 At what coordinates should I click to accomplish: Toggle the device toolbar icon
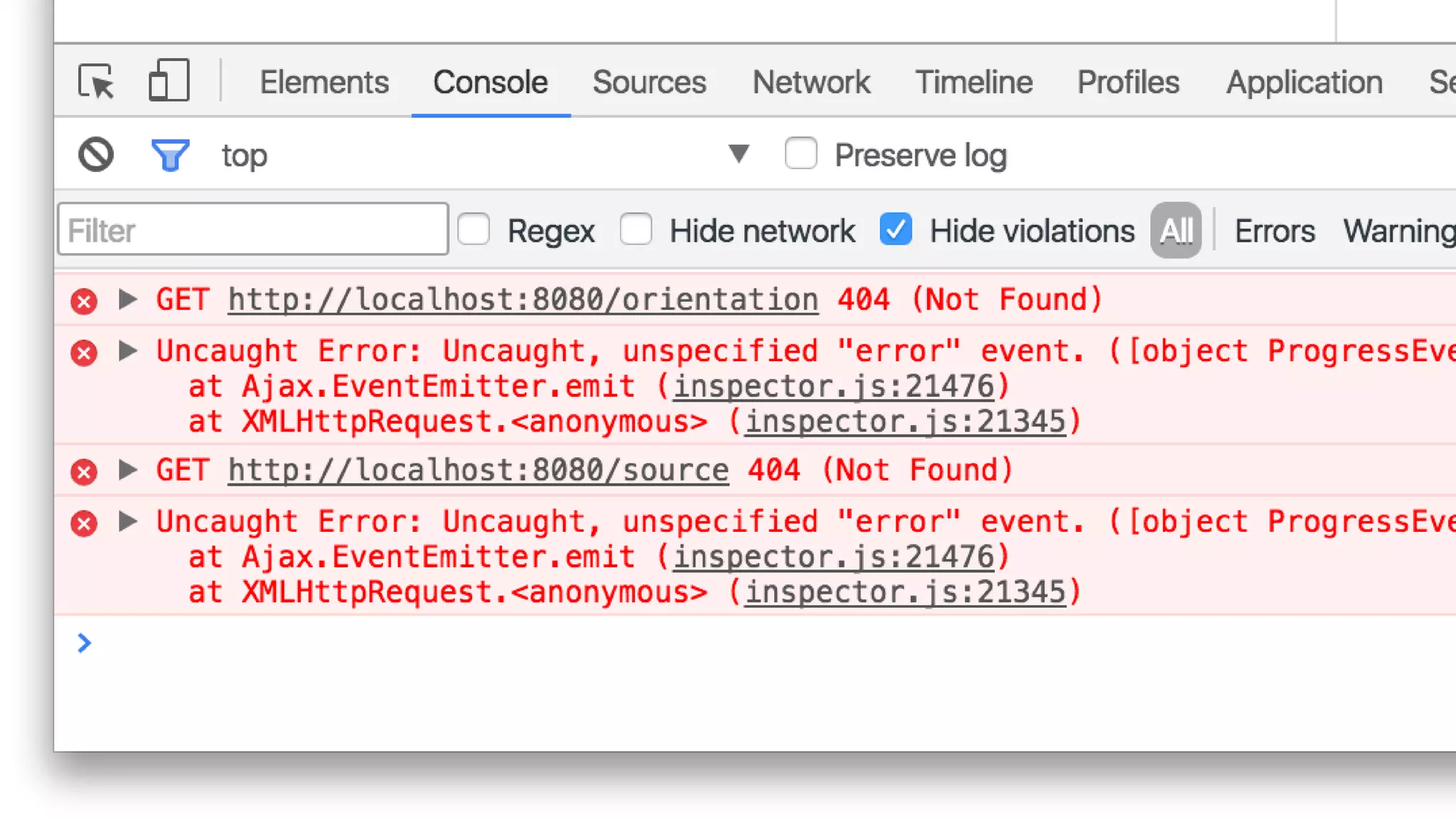(168, 80)
